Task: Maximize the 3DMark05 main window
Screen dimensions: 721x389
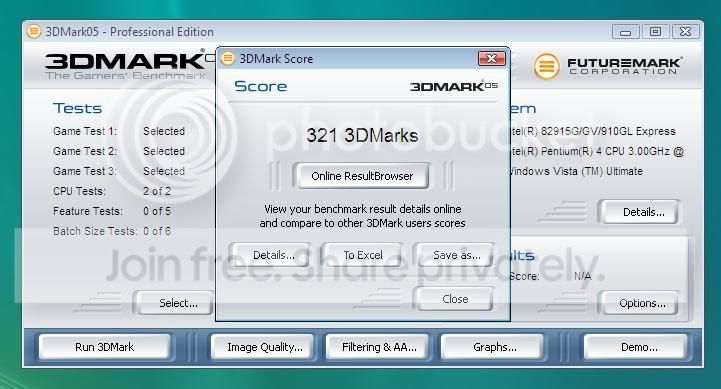Action: (x=655, y=32)
